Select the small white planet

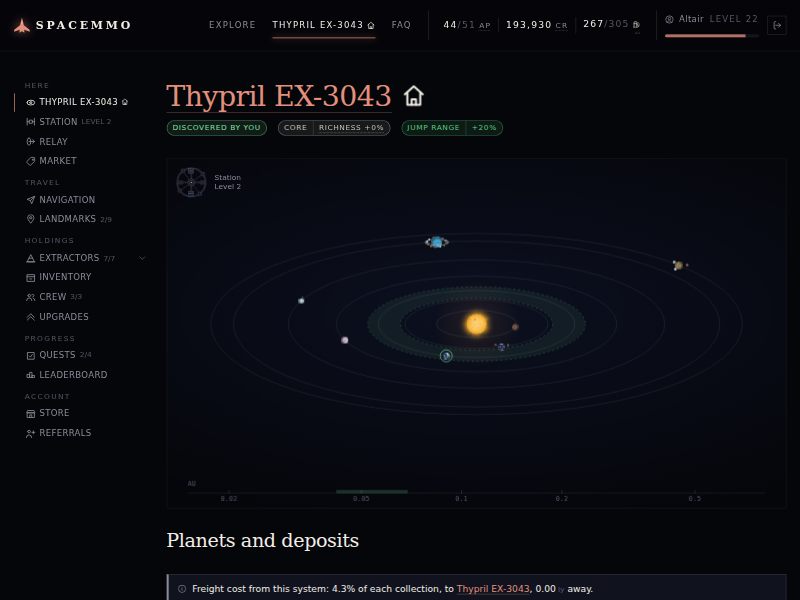[x=302, y=301]
